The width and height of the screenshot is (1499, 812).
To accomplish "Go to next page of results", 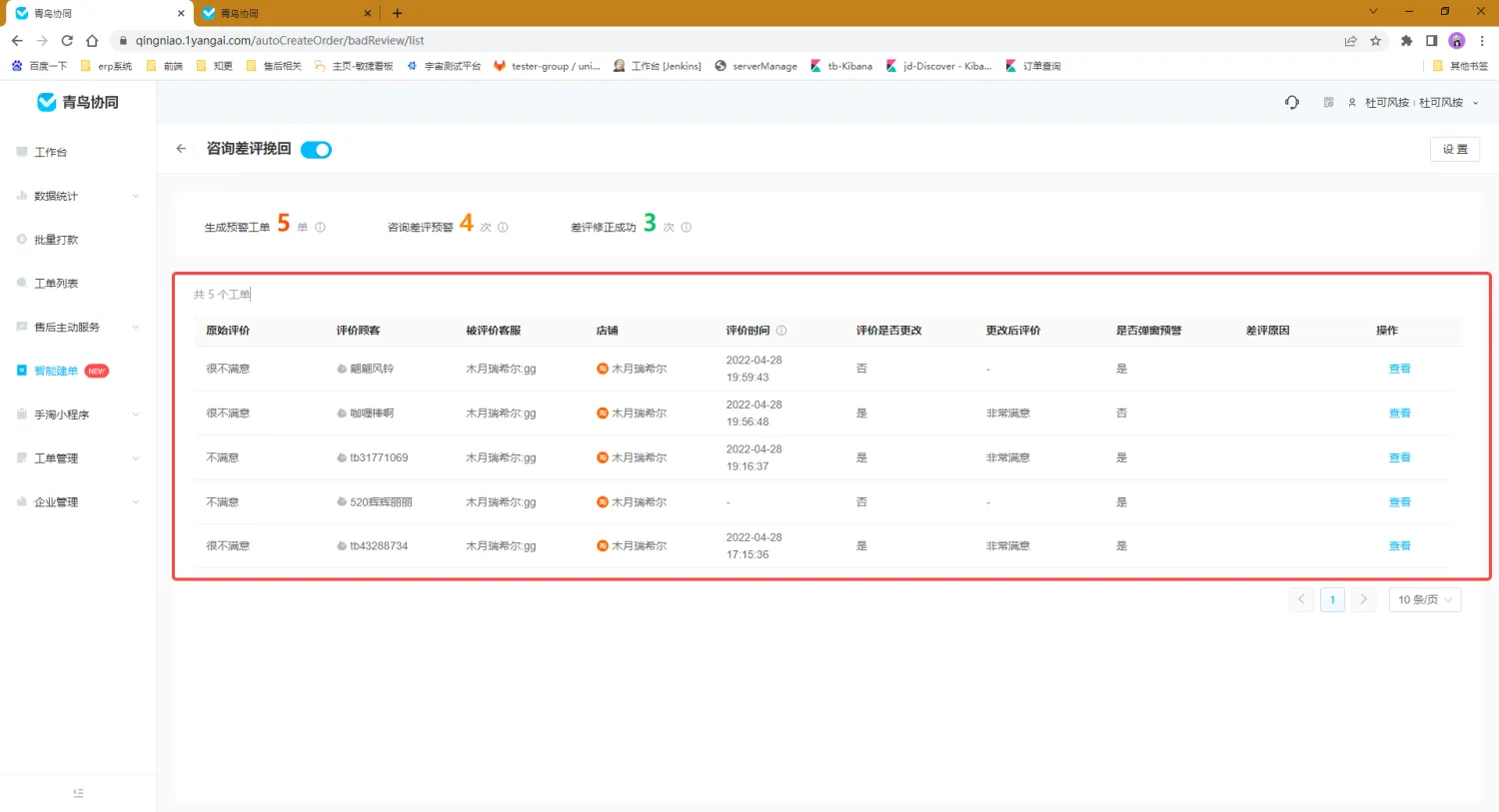I will click(1363, 599).
